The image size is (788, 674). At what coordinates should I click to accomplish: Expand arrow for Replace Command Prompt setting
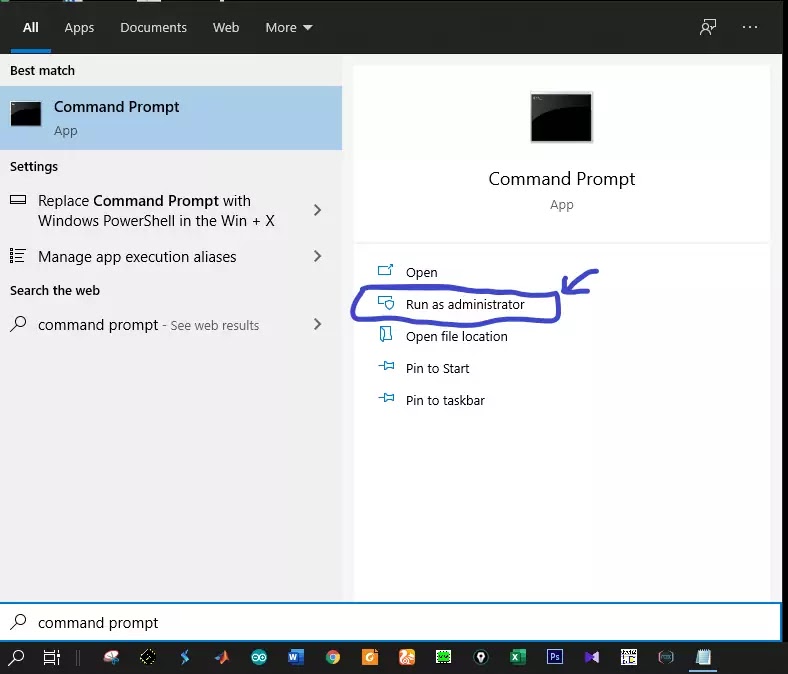click(317, 210)
